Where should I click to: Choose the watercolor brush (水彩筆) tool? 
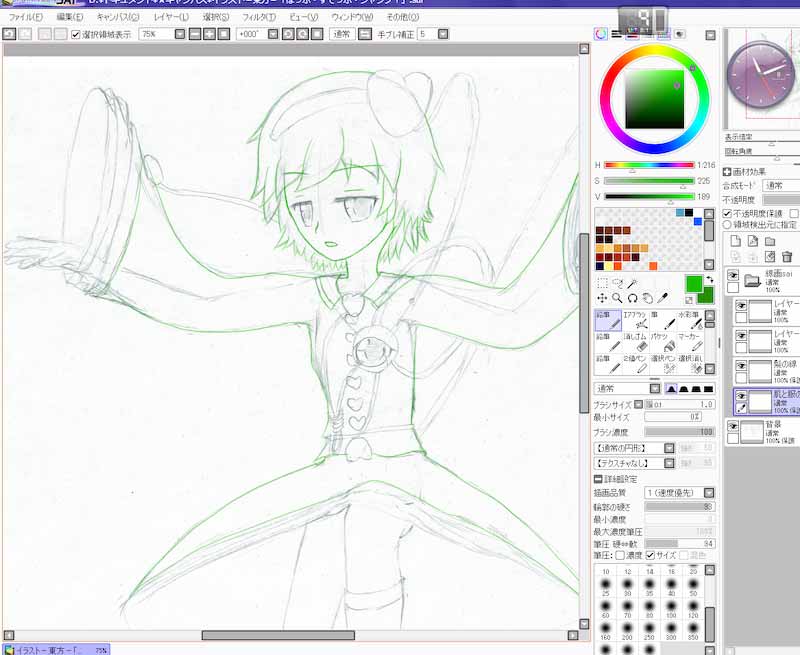689,320
